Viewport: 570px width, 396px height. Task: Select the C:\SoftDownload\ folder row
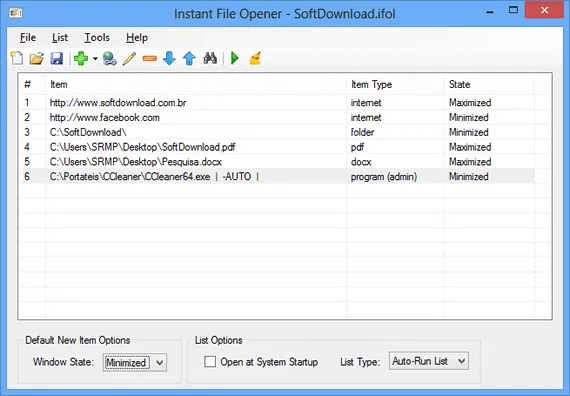click(x=277, y=132)
